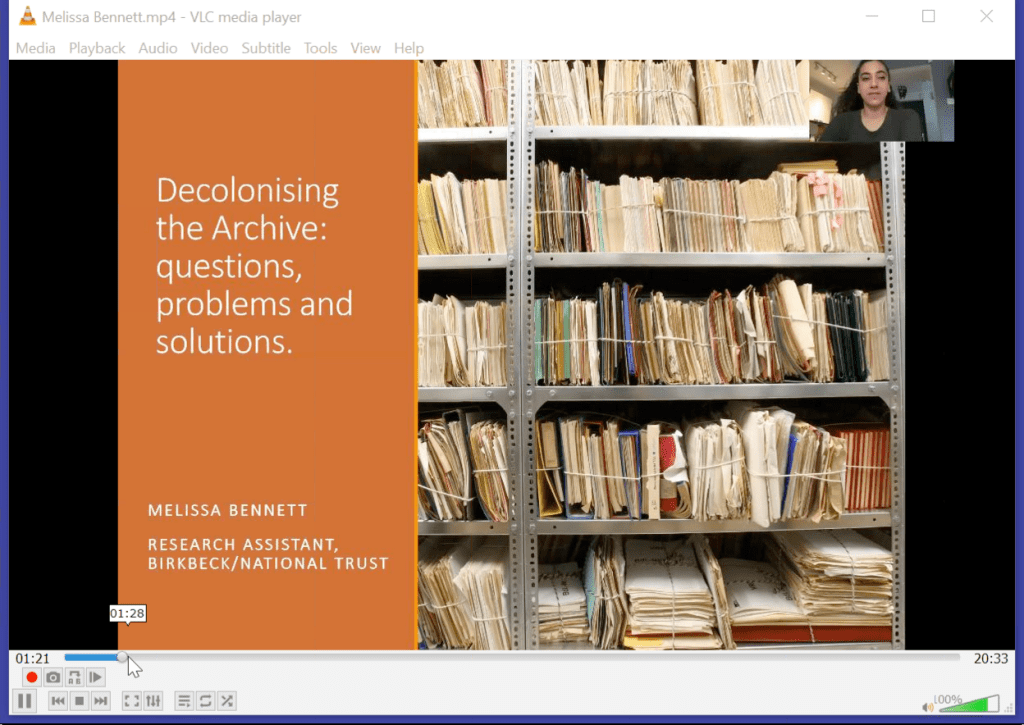This screenshot has width=1024, height=725.
Task: Expand the Subtitle menu
Action: click(266, 48)
